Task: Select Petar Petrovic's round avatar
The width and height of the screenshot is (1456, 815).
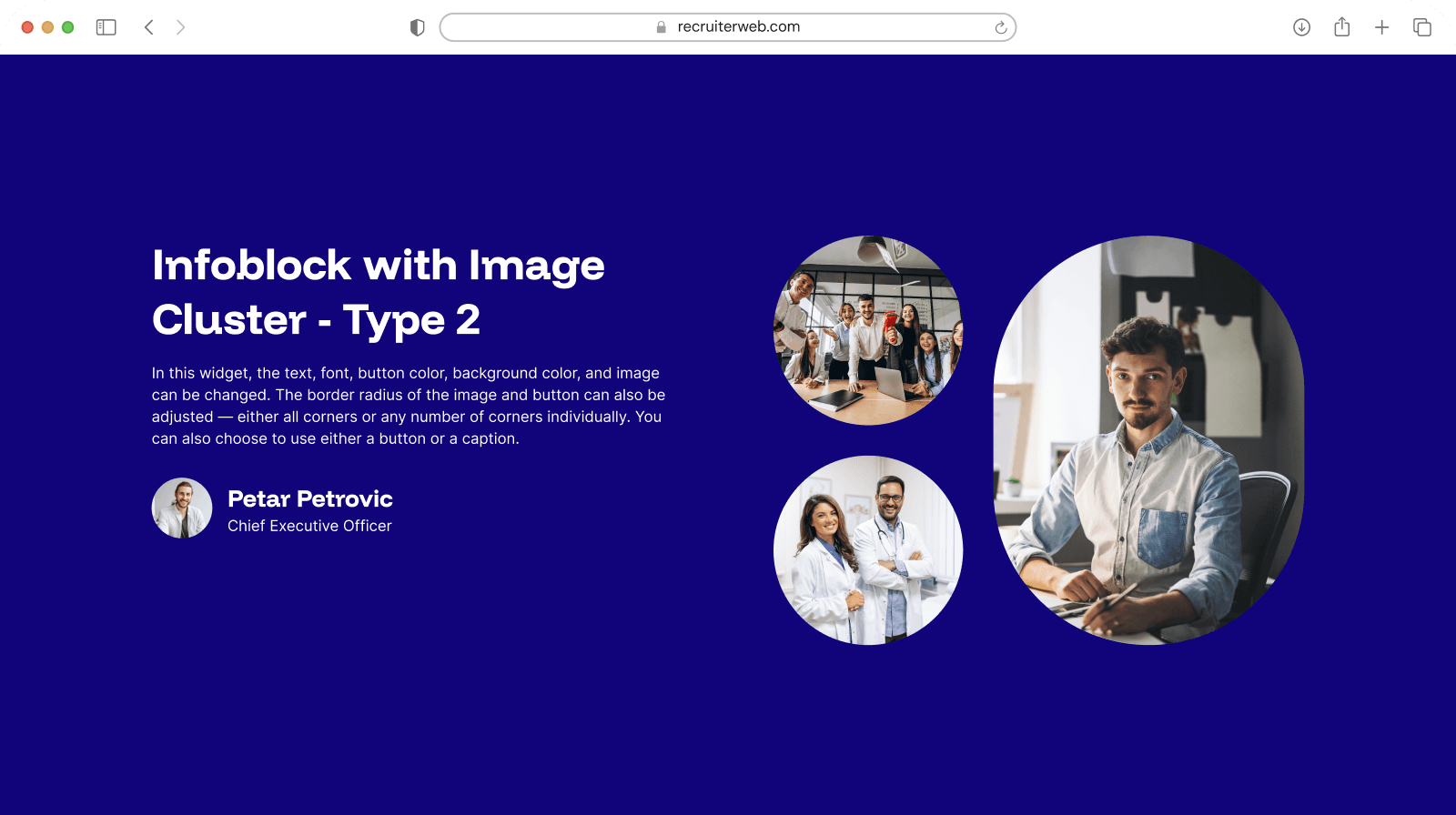Action: click(182, 508)
